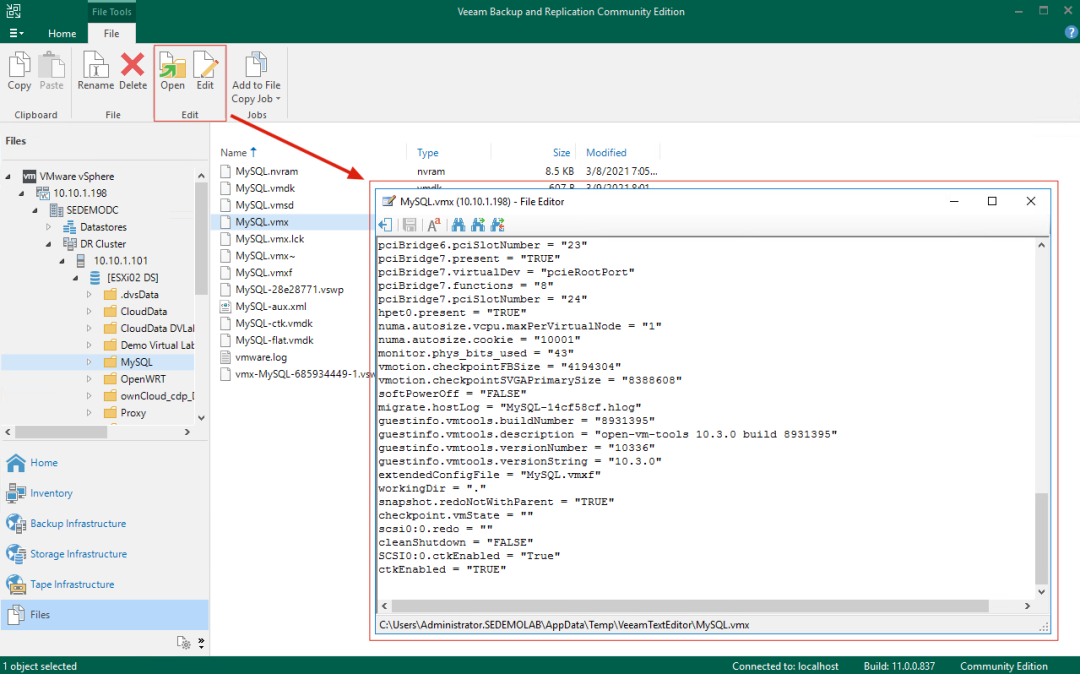Click the Copy icon in the Clipboard group
This screenshot has width=1080, height=674.
pos(19,65)
